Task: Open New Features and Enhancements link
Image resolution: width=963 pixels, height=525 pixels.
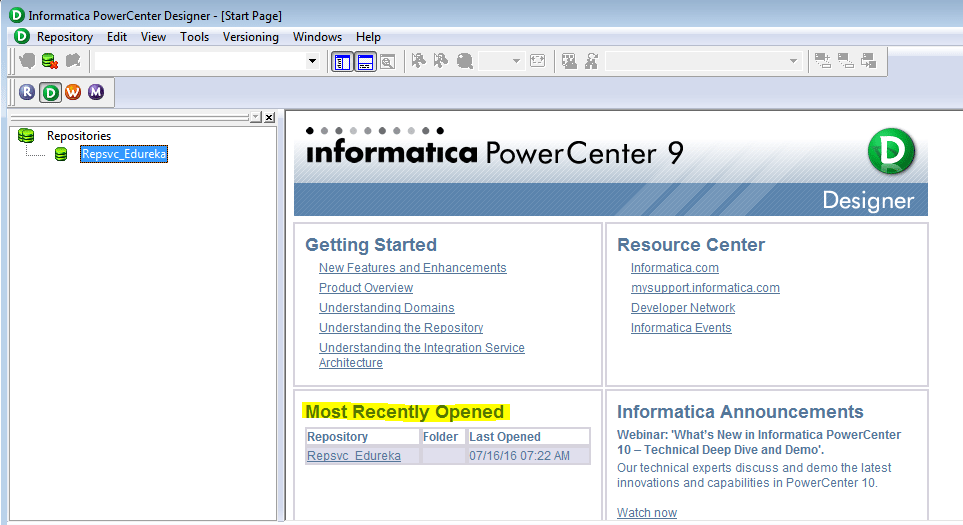Action: (412, 268)
